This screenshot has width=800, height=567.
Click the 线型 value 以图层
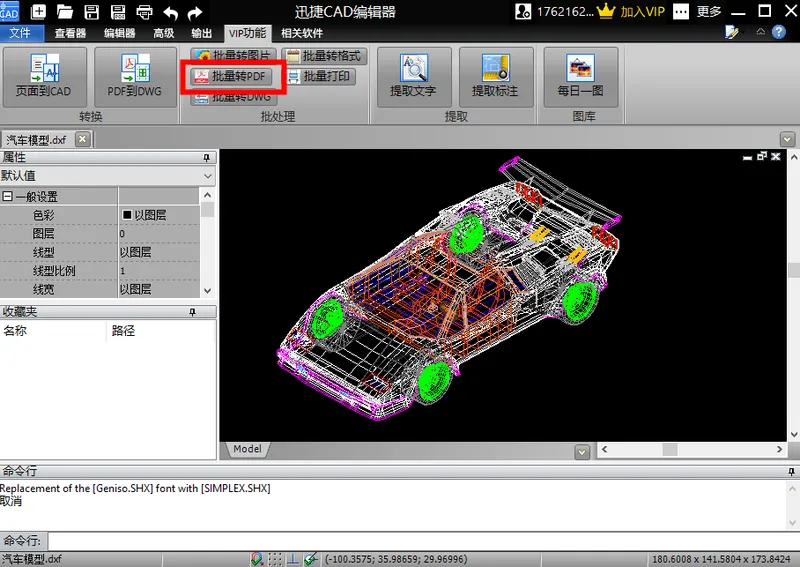coord(159,252)
